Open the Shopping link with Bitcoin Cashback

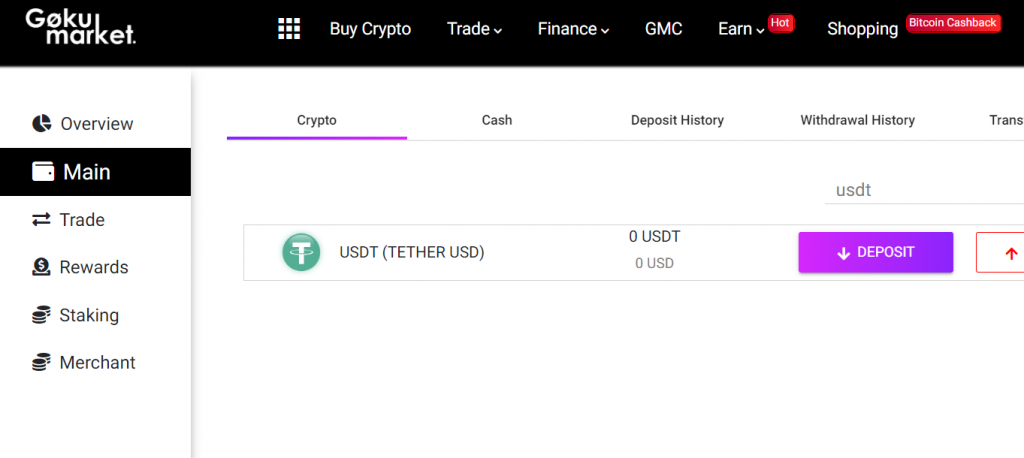click(x=862, y=29)
